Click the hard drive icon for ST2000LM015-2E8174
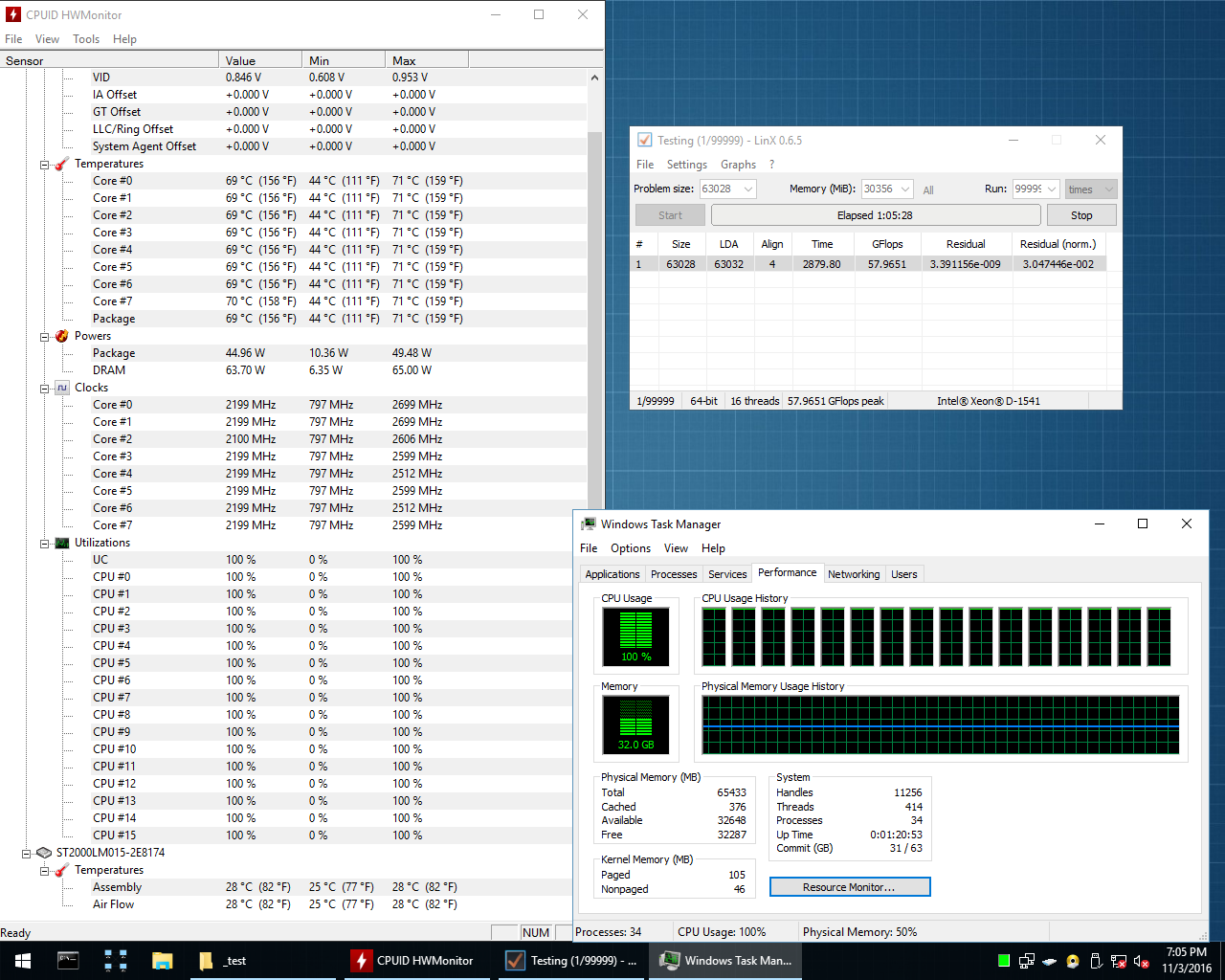The height and width of the screenshot is (980, 1225). coord(44,853)
